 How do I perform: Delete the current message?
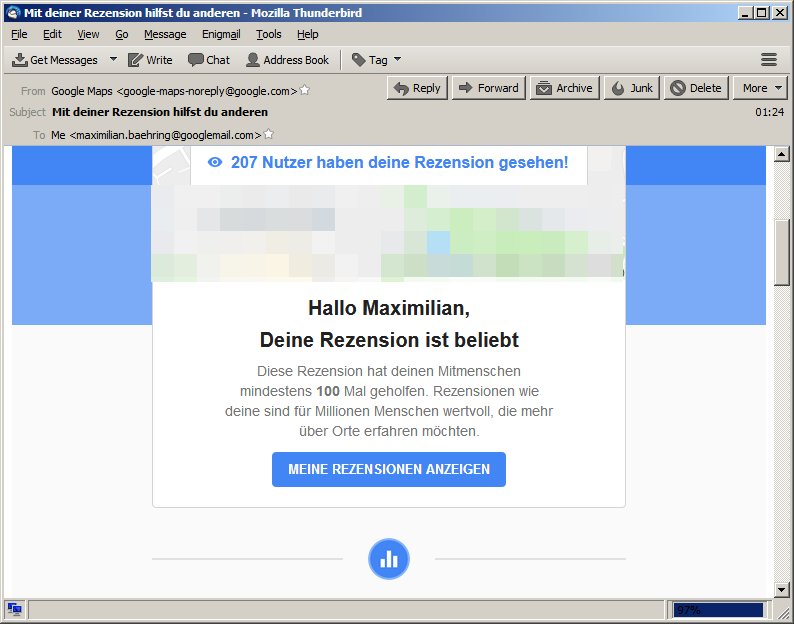pos(696,88)
